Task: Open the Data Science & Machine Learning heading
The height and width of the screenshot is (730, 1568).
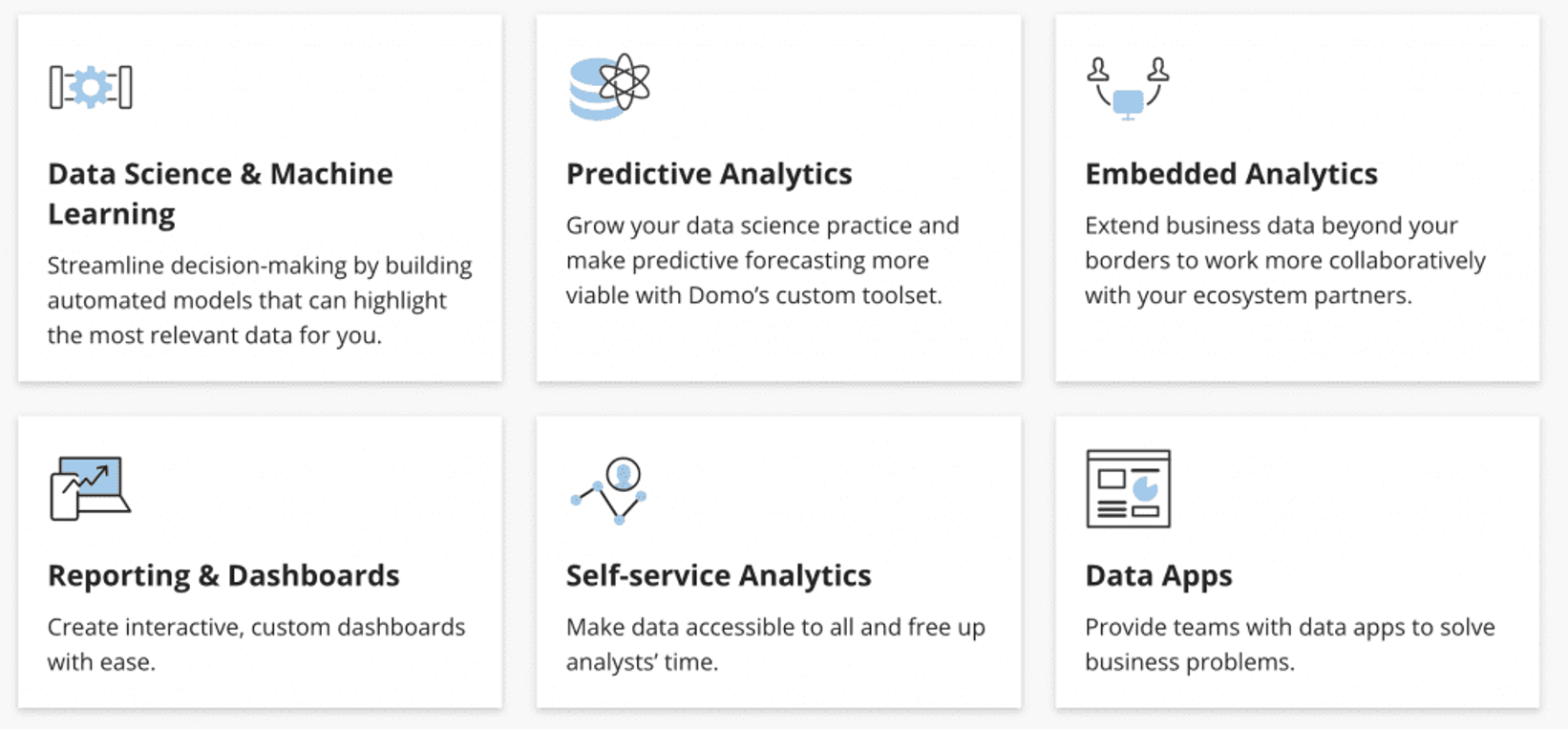Action: [221, 193]
